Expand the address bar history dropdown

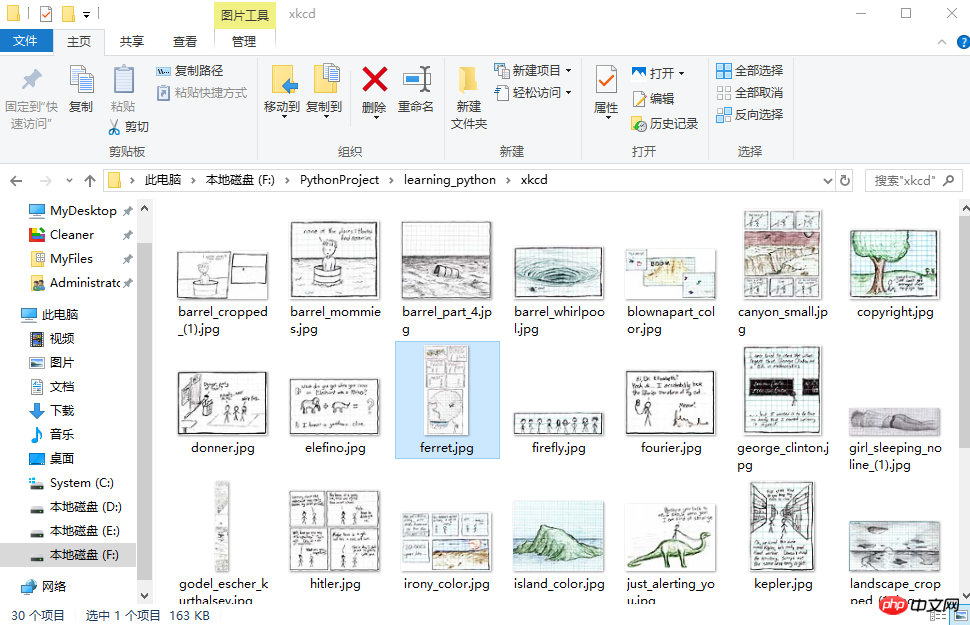click(828, 181)
